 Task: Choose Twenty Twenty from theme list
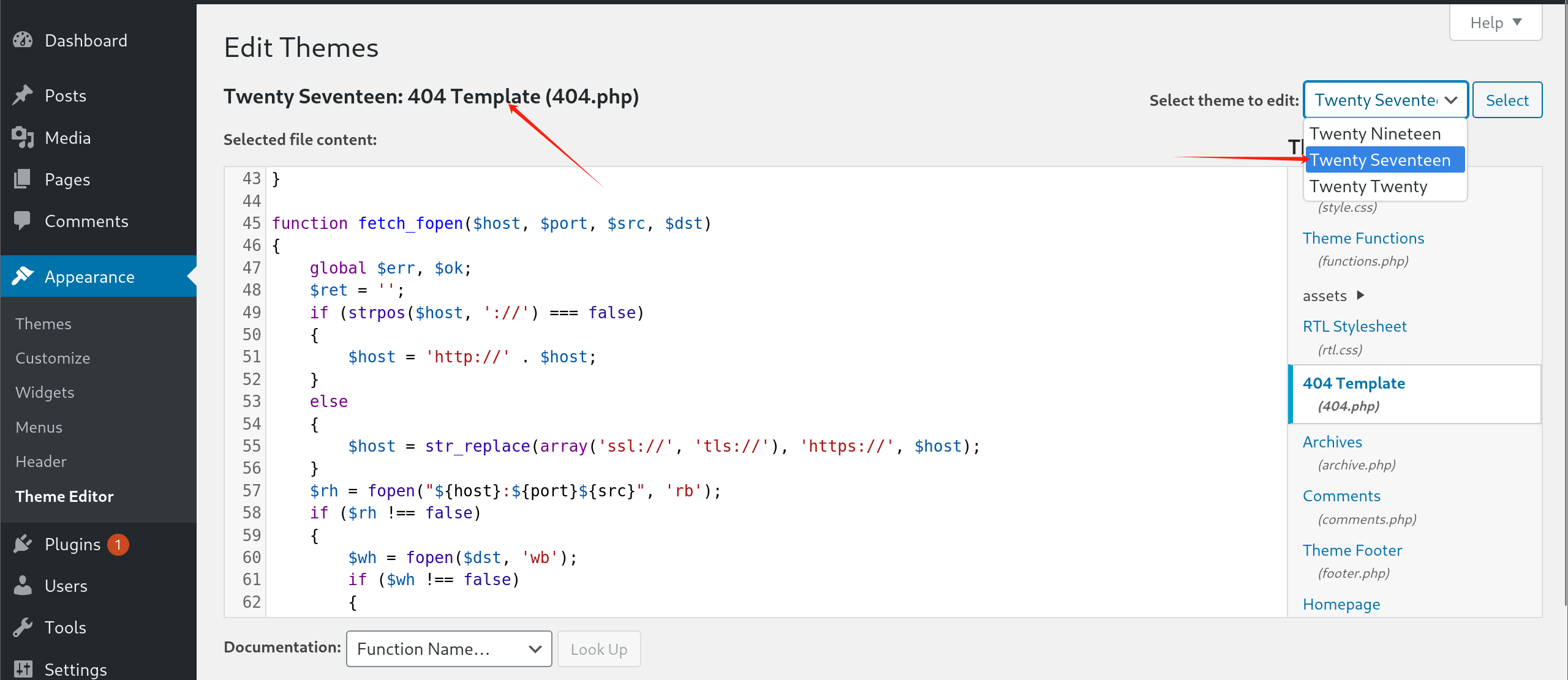[x=1385, y=186]
